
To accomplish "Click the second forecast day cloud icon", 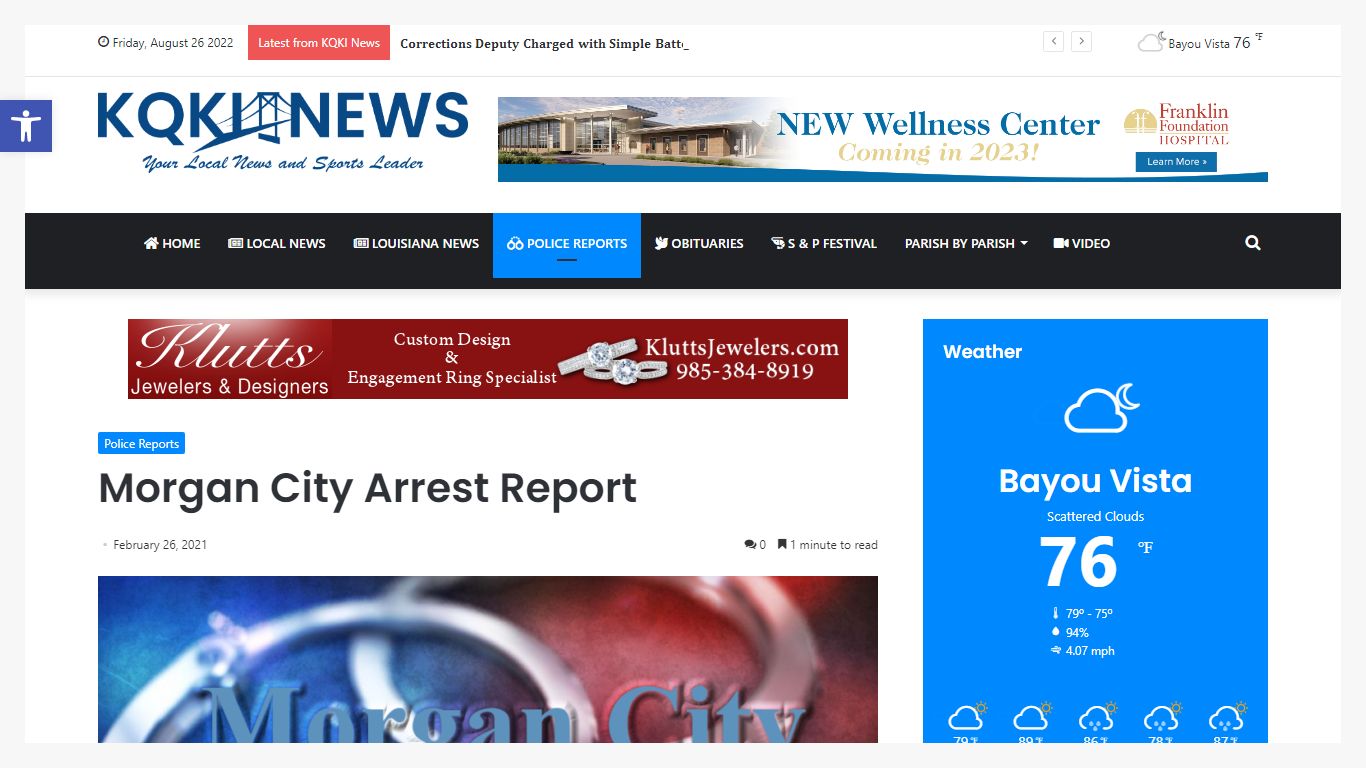I will click(1031, 716).
